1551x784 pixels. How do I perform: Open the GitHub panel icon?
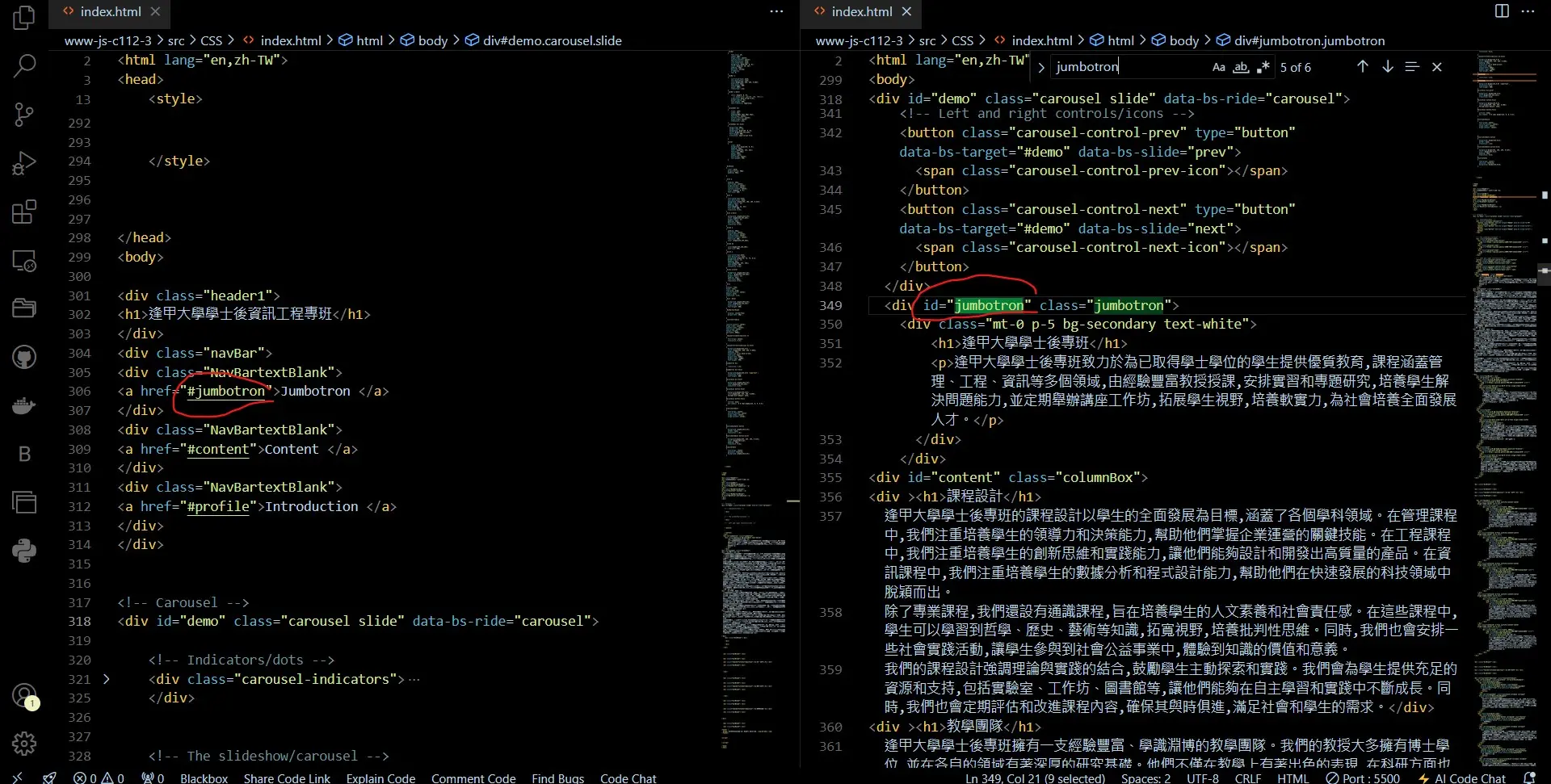click(x=24, y=357)
